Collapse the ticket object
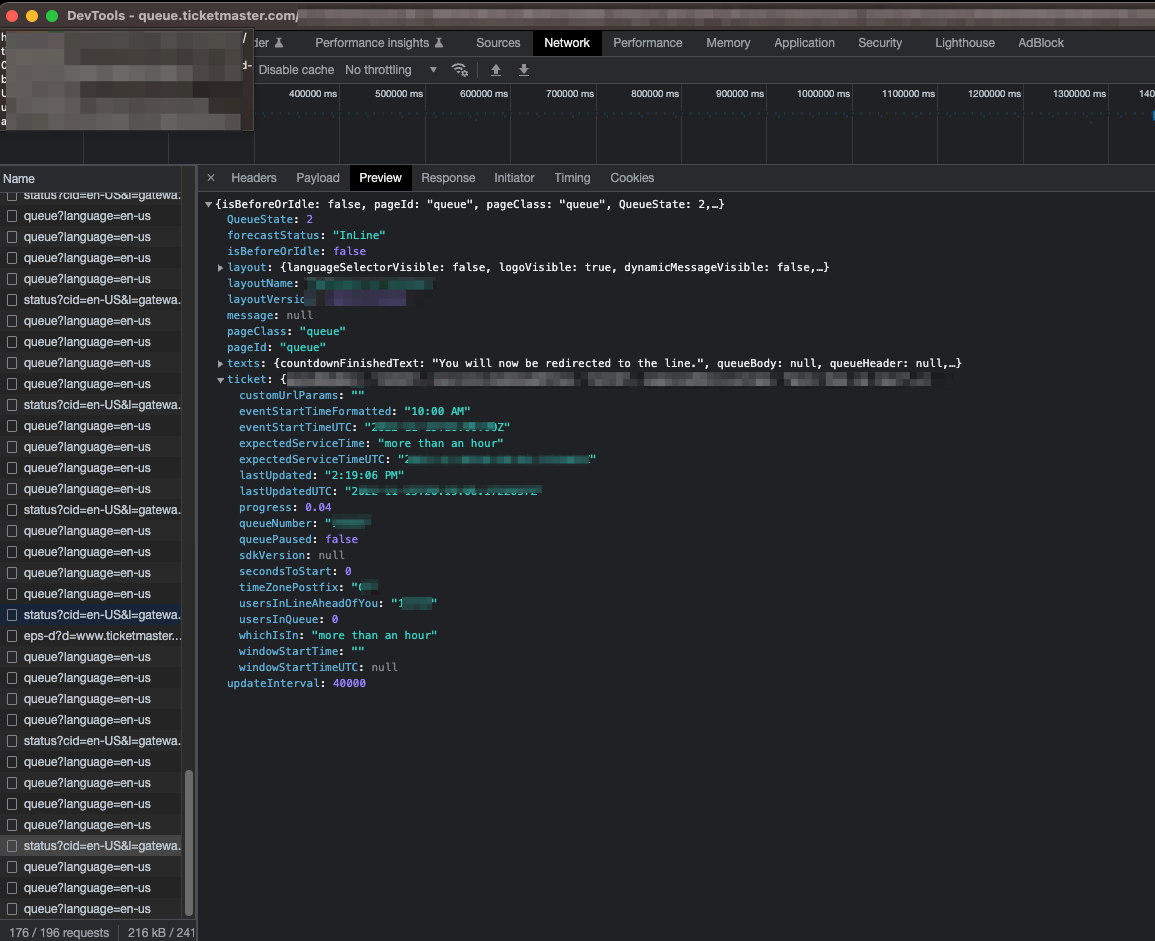The height and width of the screenshot is (941, 1155). (220, 379)
